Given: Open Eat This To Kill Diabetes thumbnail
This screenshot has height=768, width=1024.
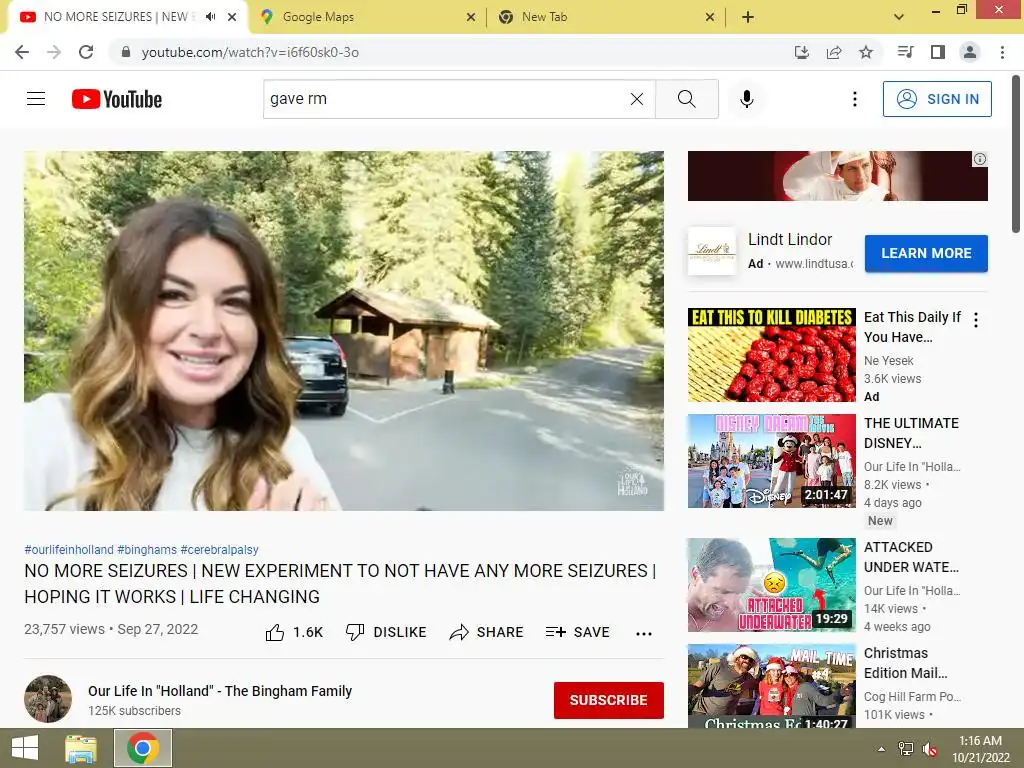Looking at the screenshot, I should (771, 355).
